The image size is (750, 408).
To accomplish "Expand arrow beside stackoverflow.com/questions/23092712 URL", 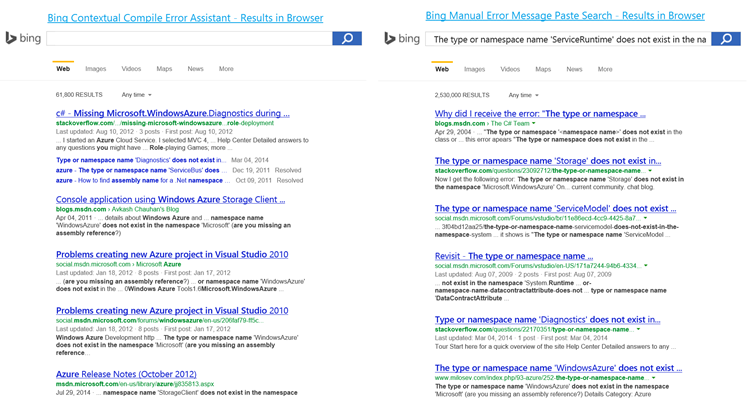I will [x=650, y=171].
